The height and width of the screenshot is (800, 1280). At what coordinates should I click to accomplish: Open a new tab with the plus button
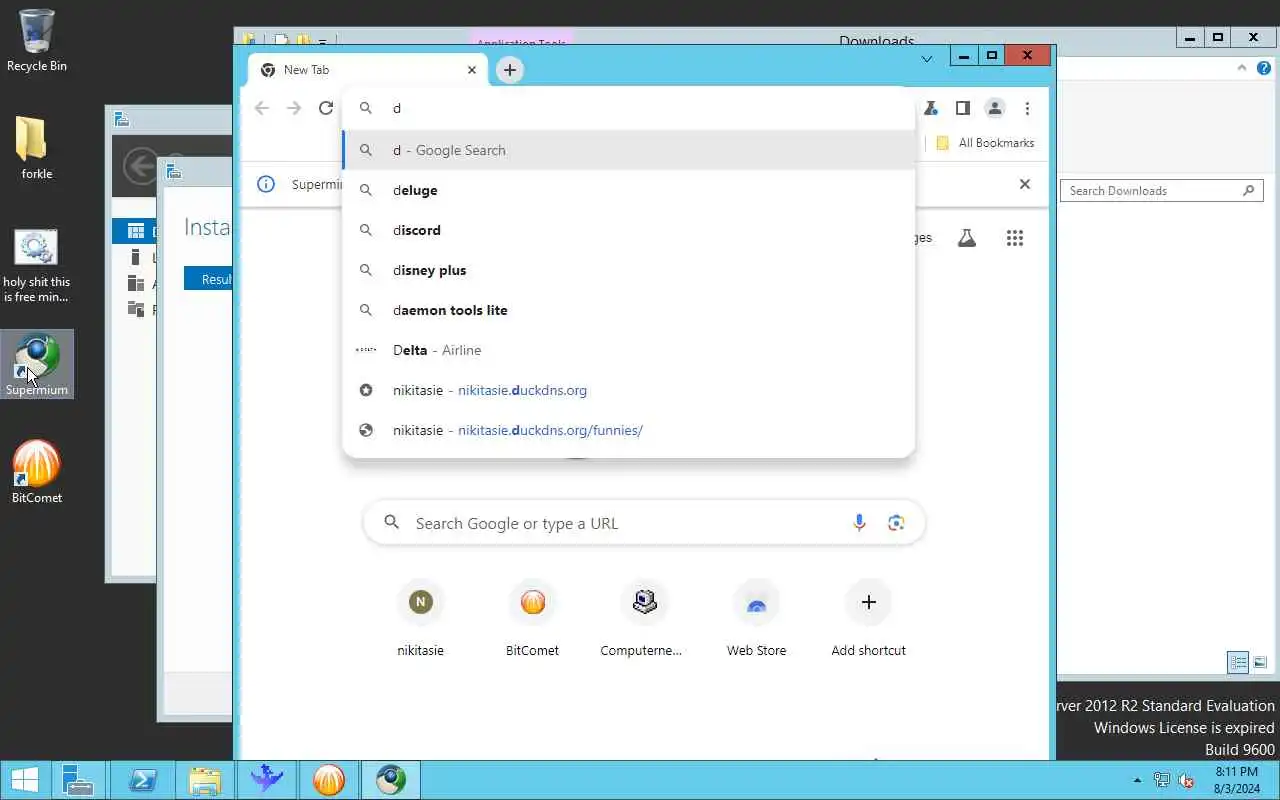(510, 70)
